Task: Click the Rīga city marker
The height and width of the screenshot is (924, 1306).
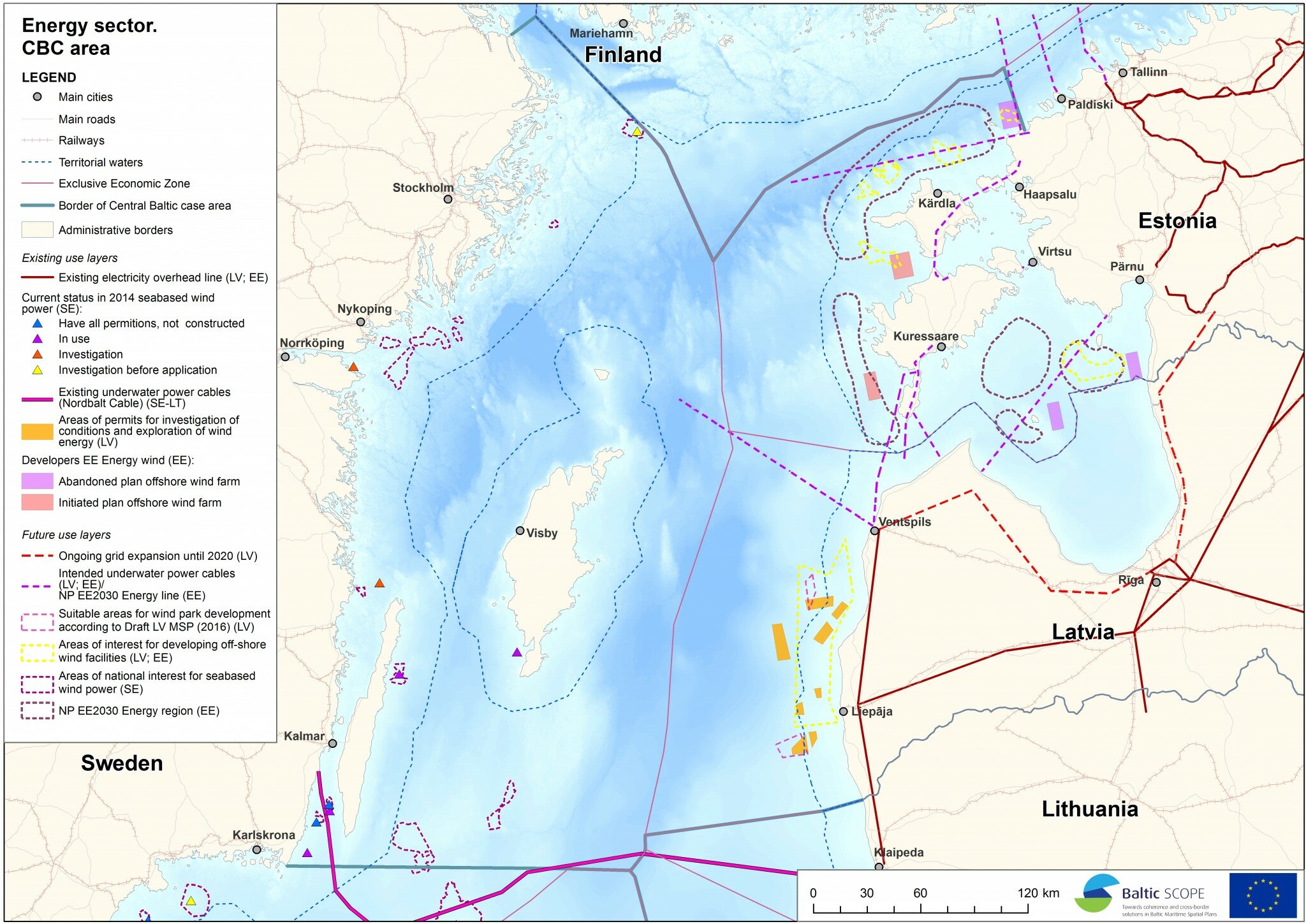Action: [x=1156, y=582]
